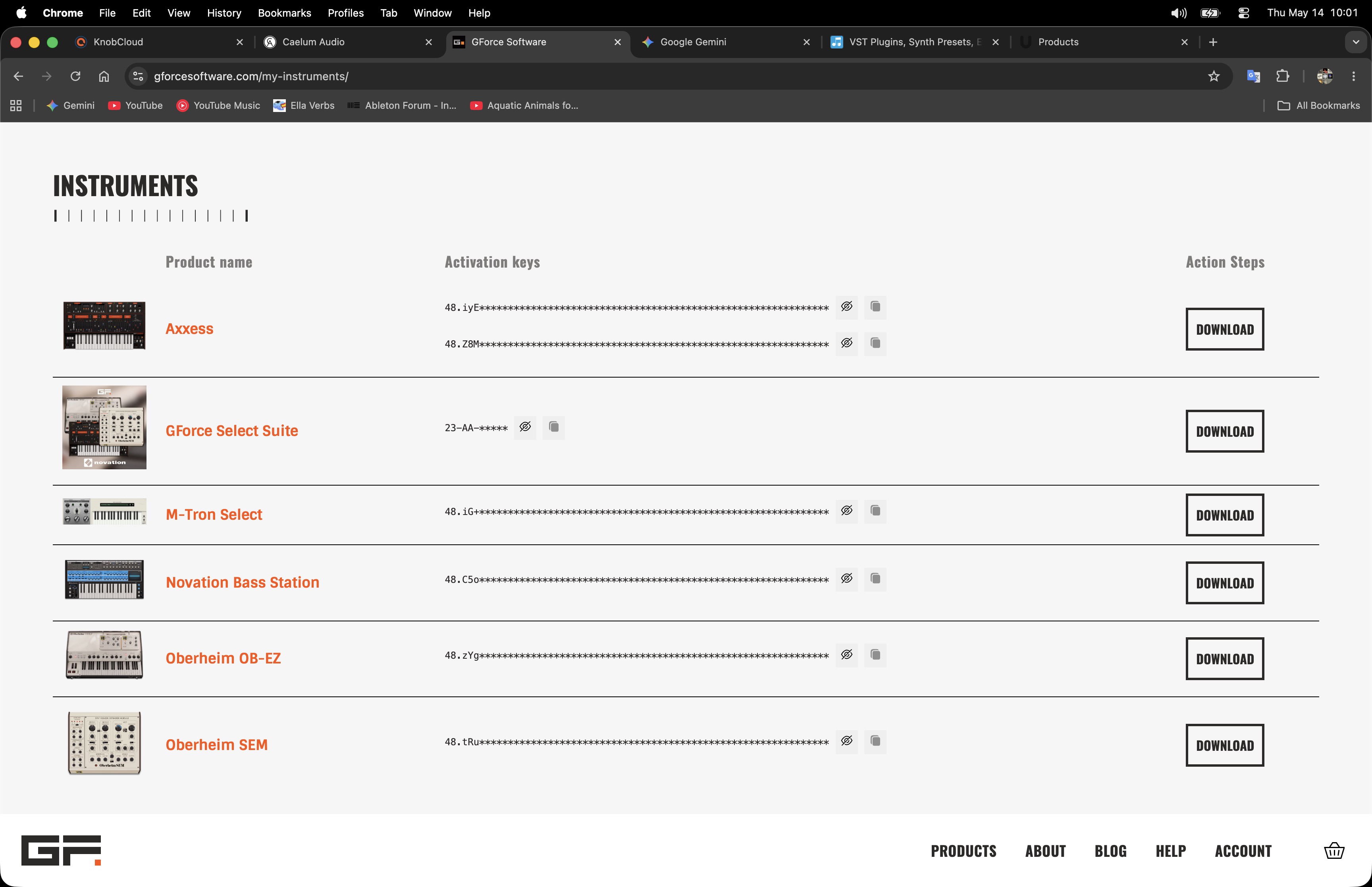Unhide the M-Tron Select activation key
The width and height of the screenshot is (1372, 887).
(x=846, y=511)
